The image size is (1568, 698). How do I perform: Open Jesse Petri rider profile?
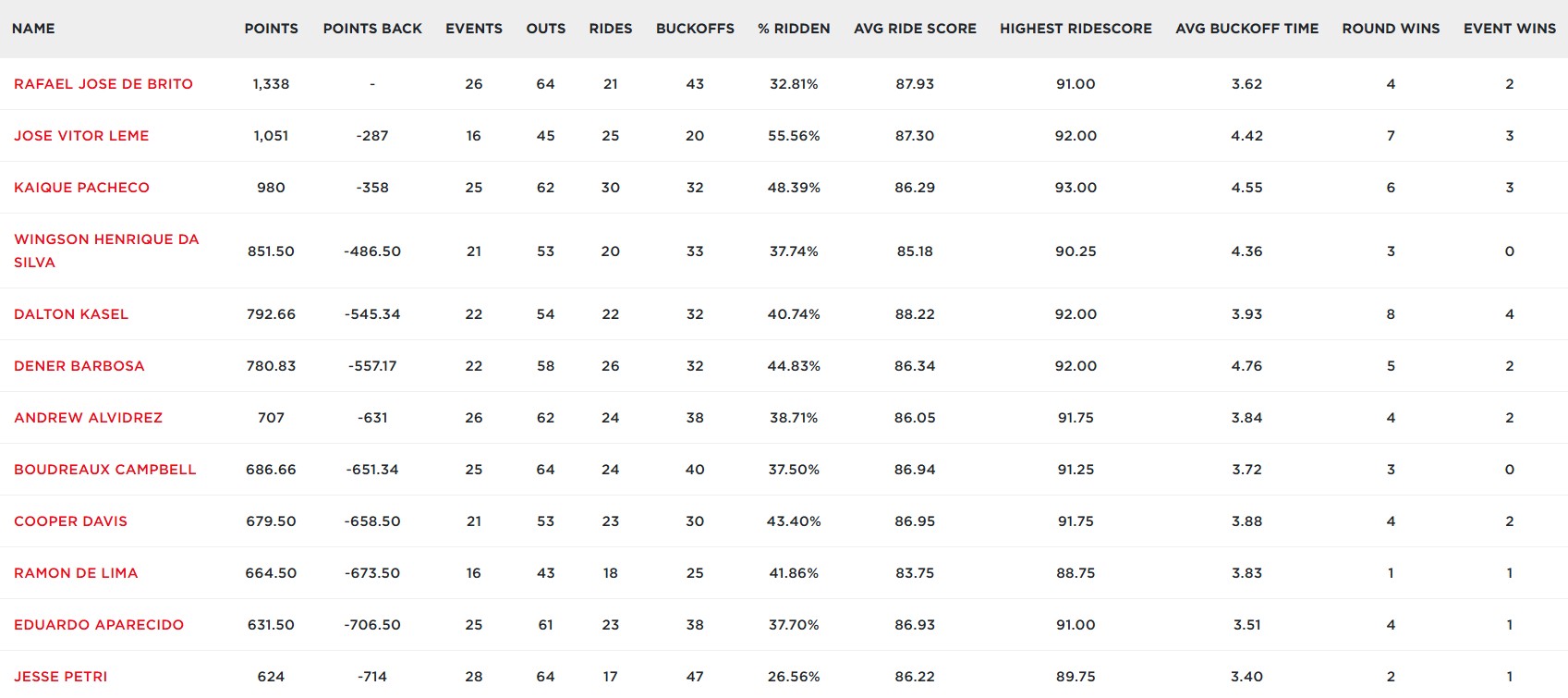[x=60, y=677]
